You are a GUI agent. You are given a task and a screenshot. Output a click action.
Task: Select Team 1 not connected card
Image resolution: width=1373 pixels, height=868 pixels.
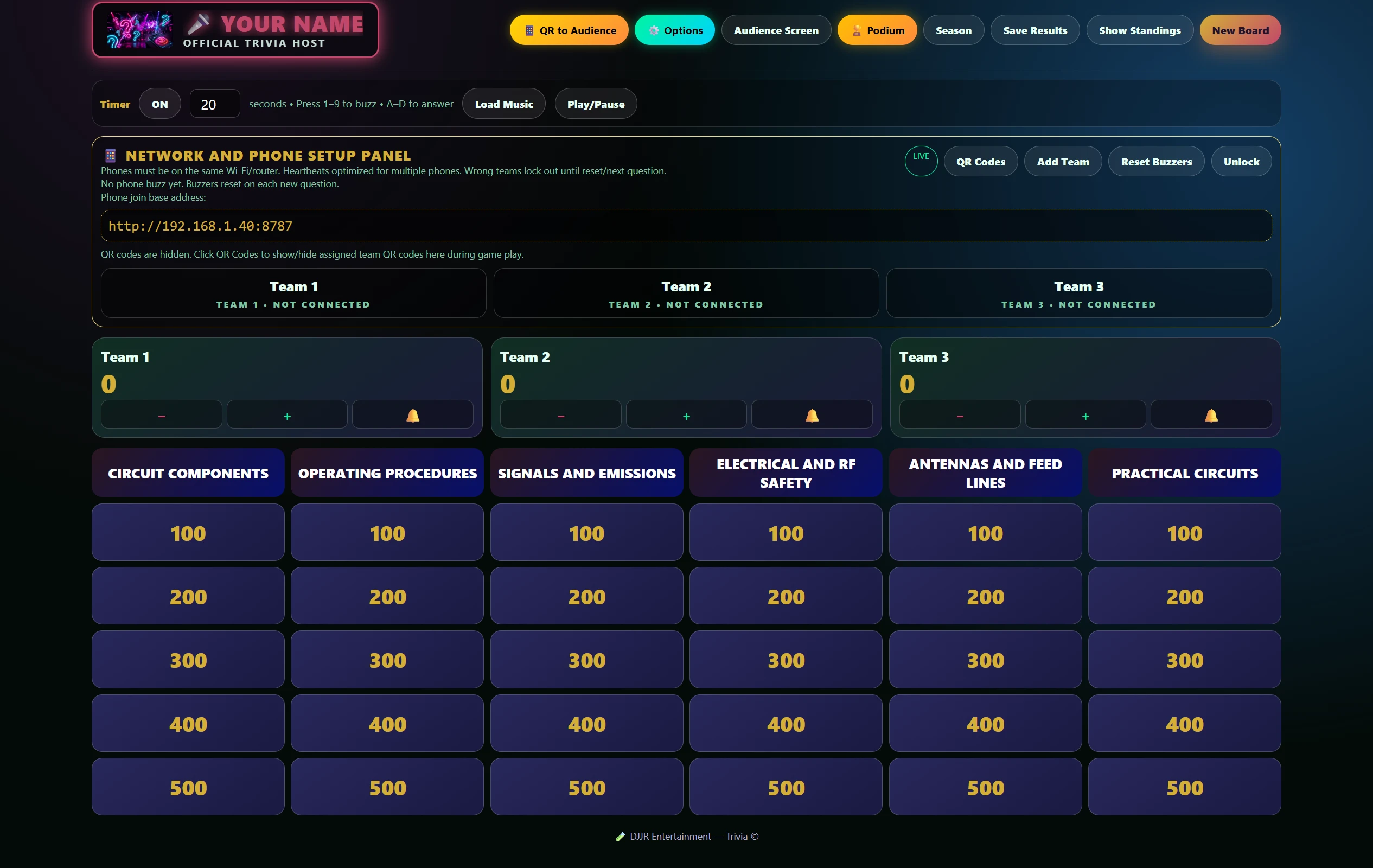293,293
